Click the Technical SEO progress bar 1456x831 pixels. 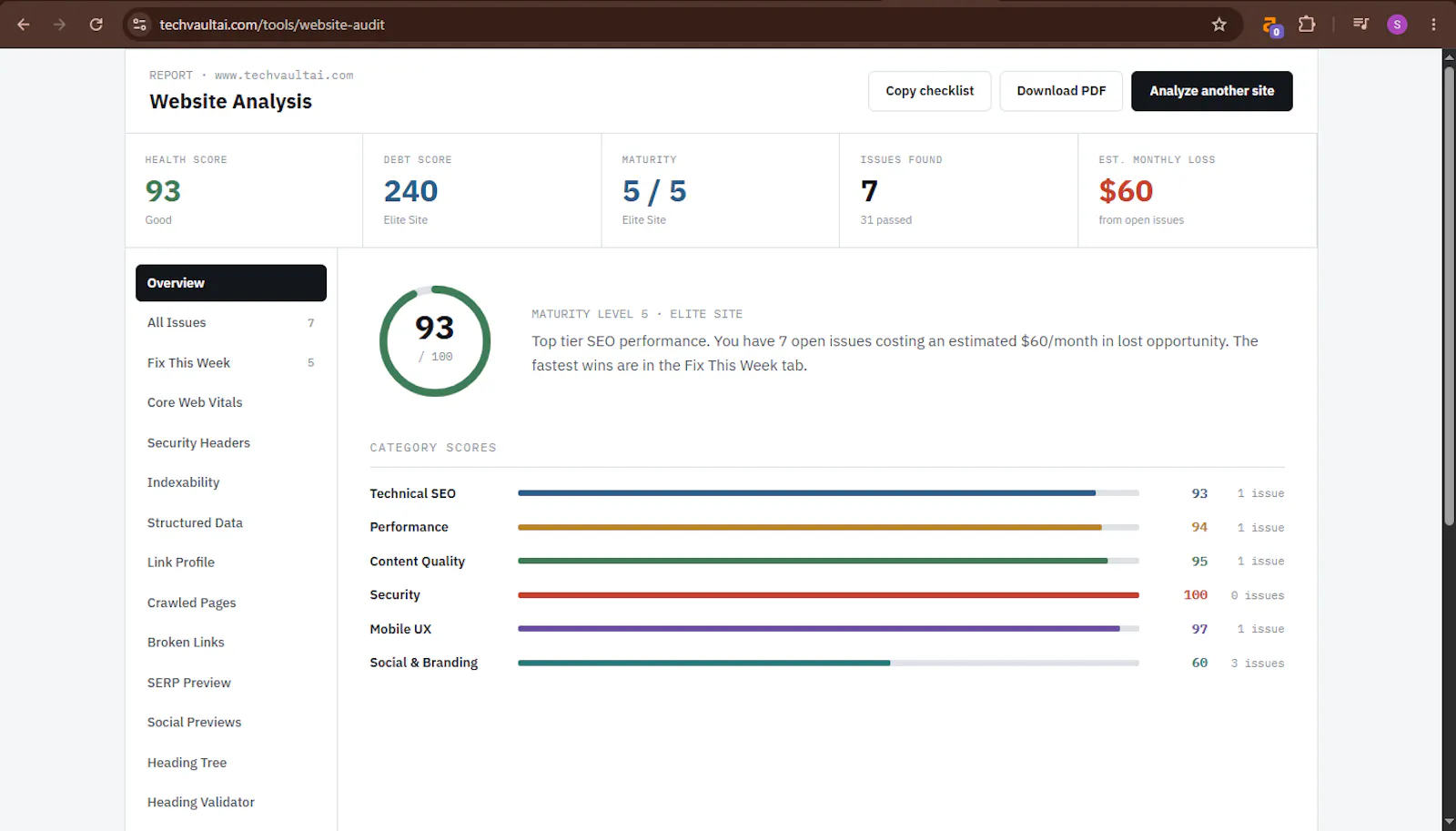pos(828,493)
